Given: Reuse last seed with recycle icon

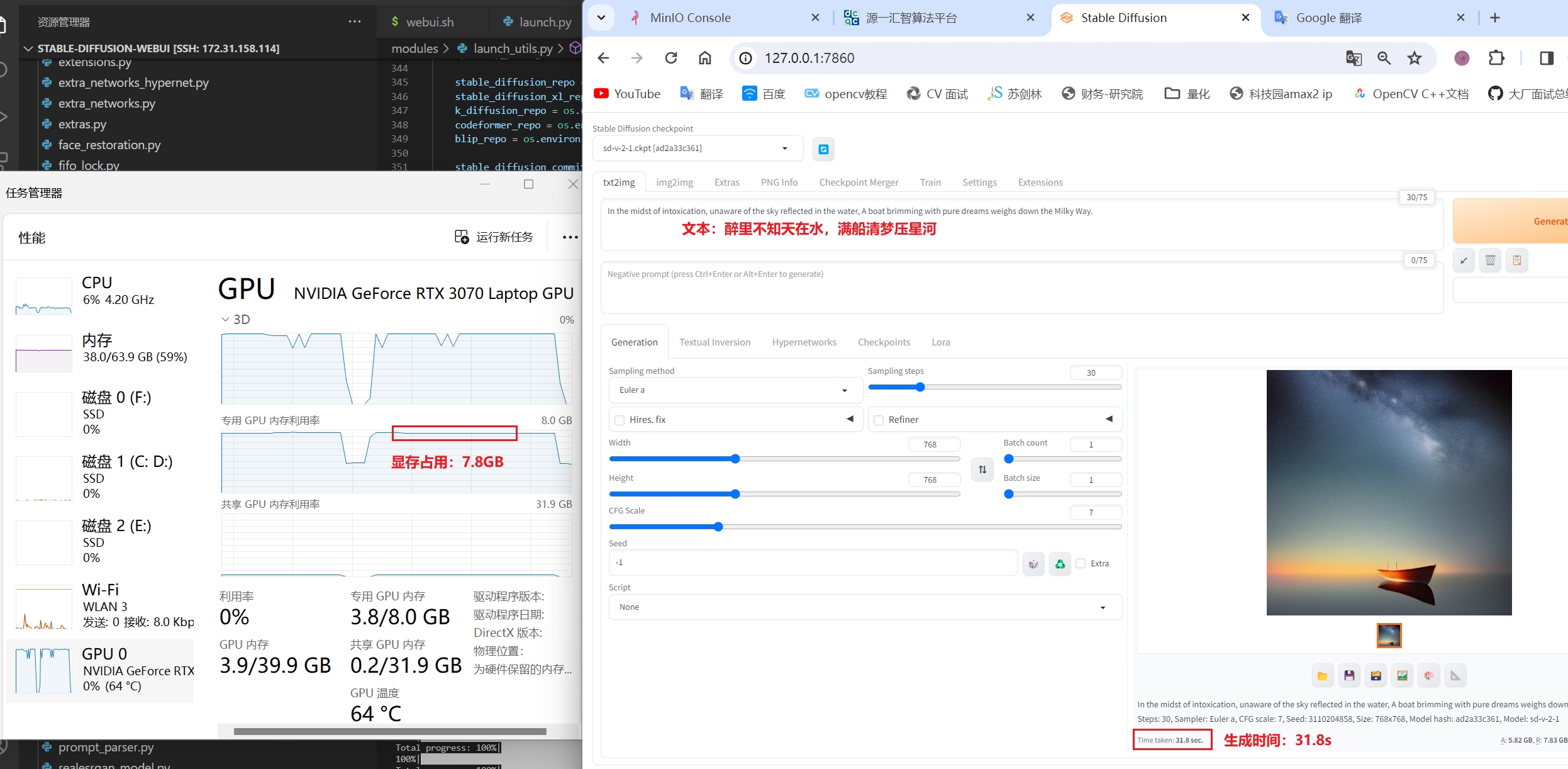Looking at the screenshot, I should (1060, 564).
